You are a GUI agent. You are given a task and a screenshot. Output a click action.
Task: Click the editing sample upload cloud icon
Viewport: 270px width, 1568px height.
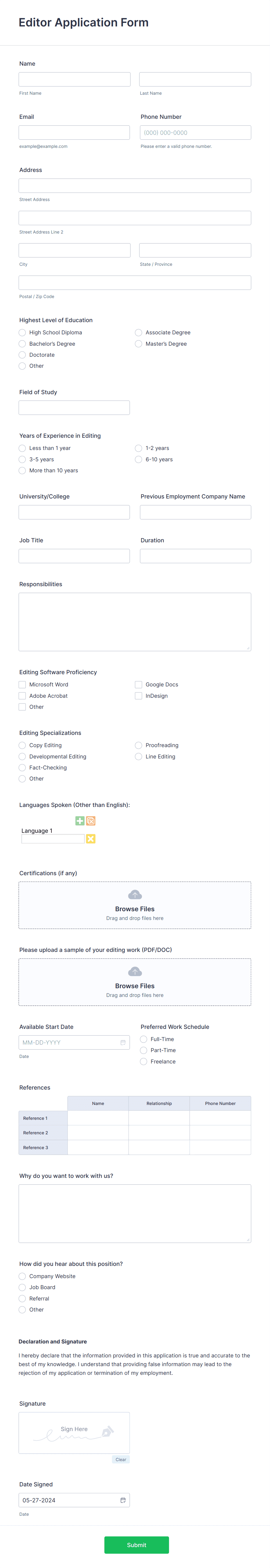tap(135, 971)
